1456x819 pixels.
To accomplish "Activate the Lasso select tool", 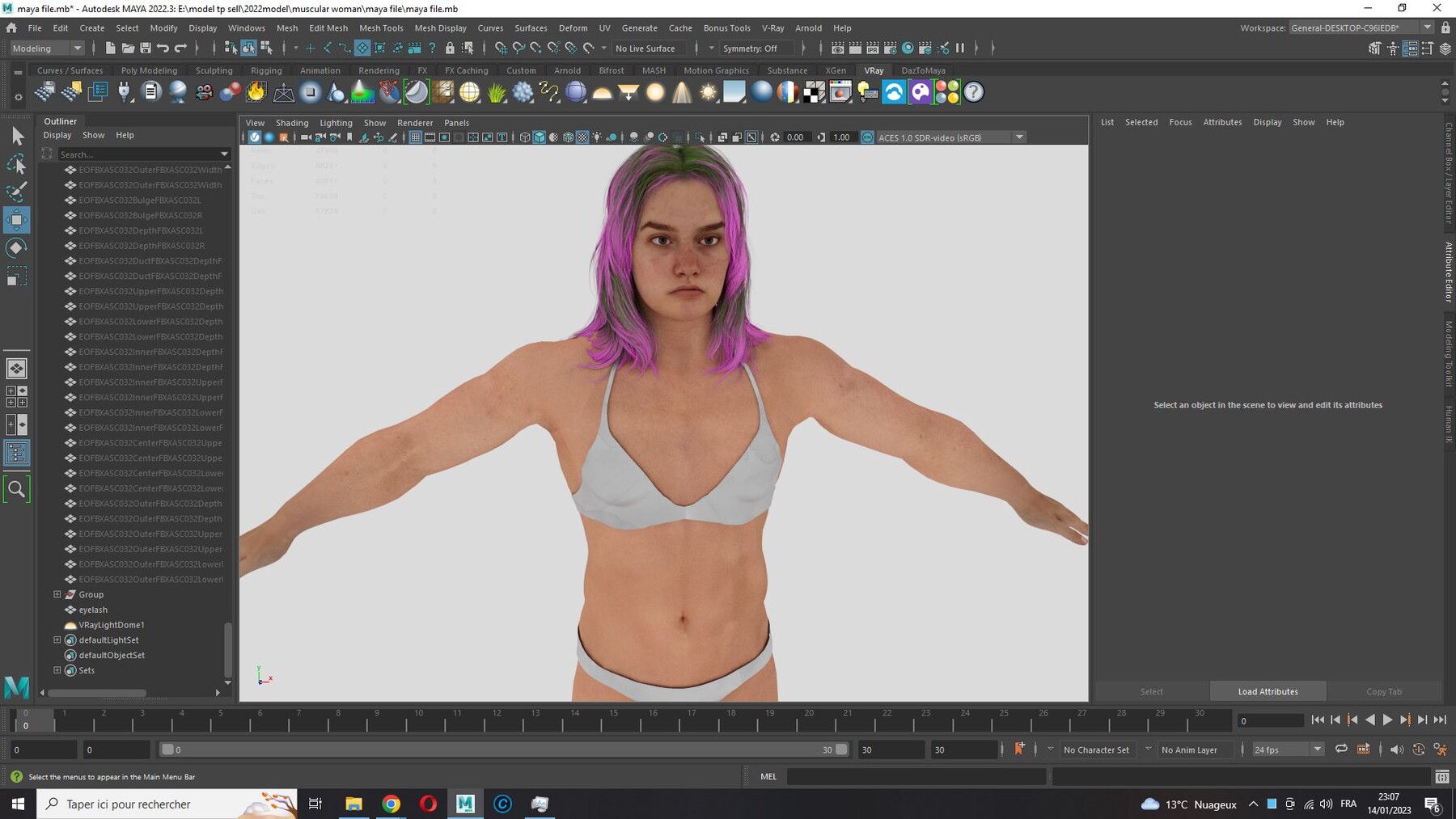I will tap(16, 165).
